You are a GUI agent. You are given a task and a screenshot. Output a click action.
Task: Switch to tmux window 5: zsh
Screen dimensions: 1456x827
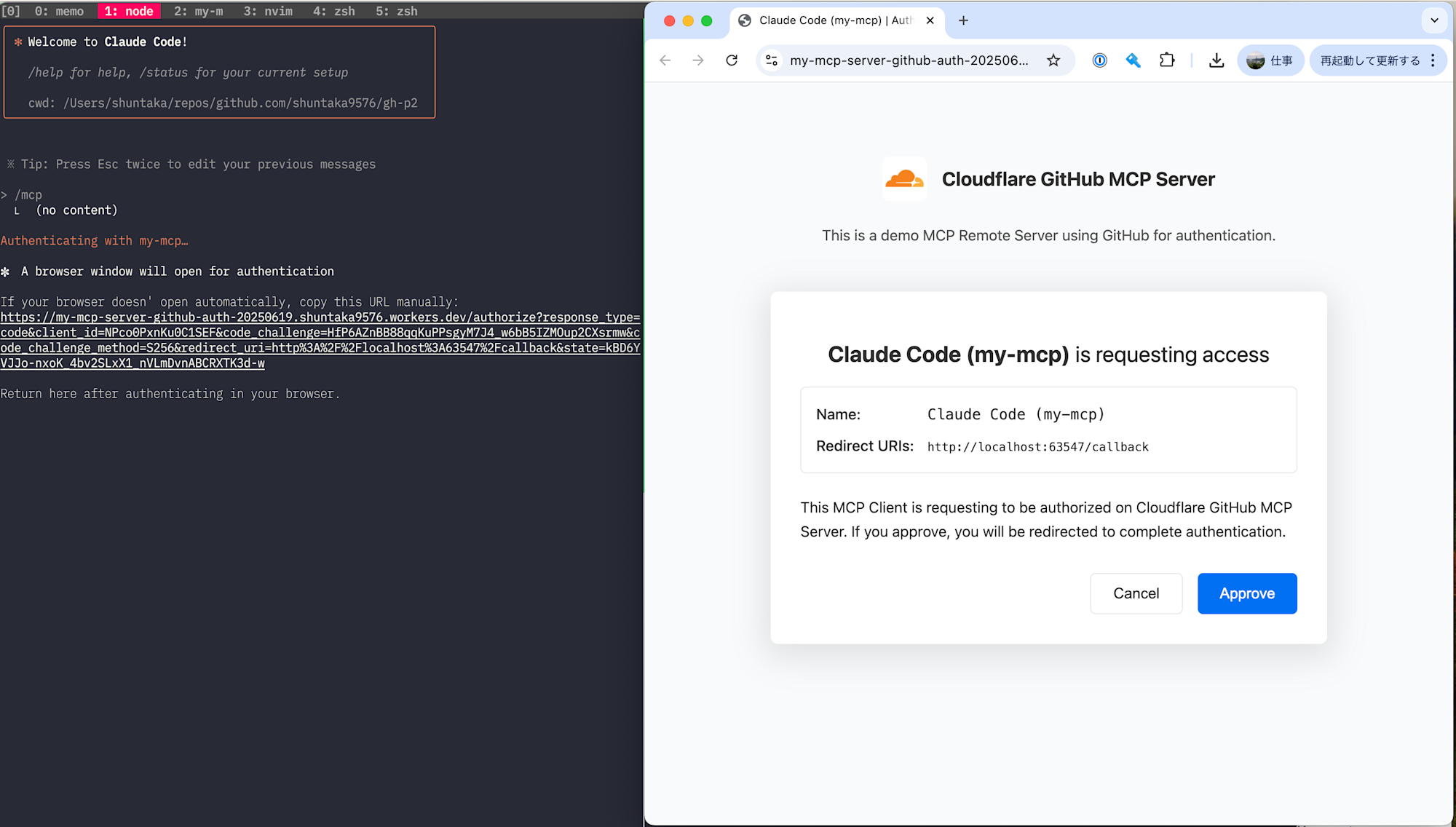(397, 11)
